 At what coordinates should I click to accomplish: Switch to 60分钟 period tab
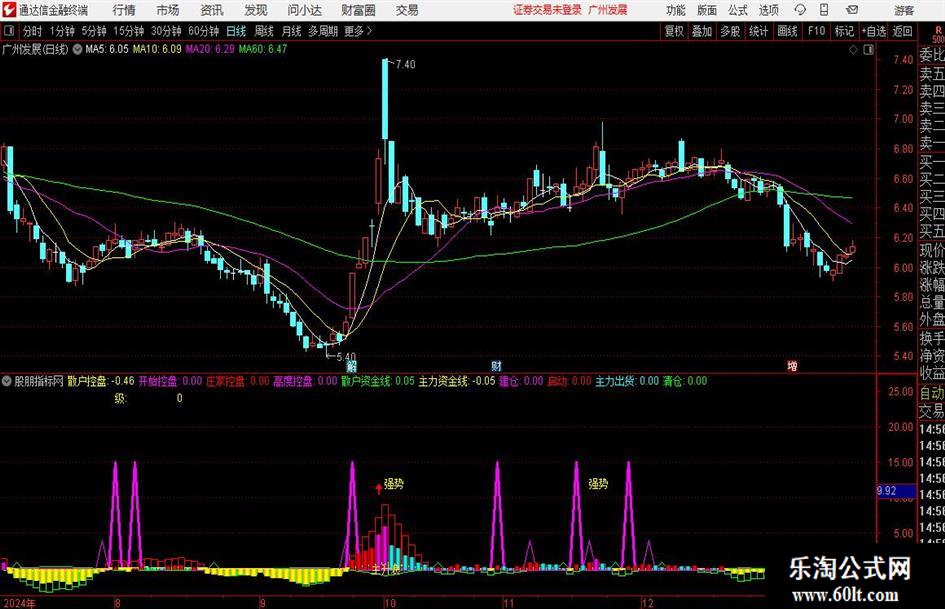(x=203, y=31)
